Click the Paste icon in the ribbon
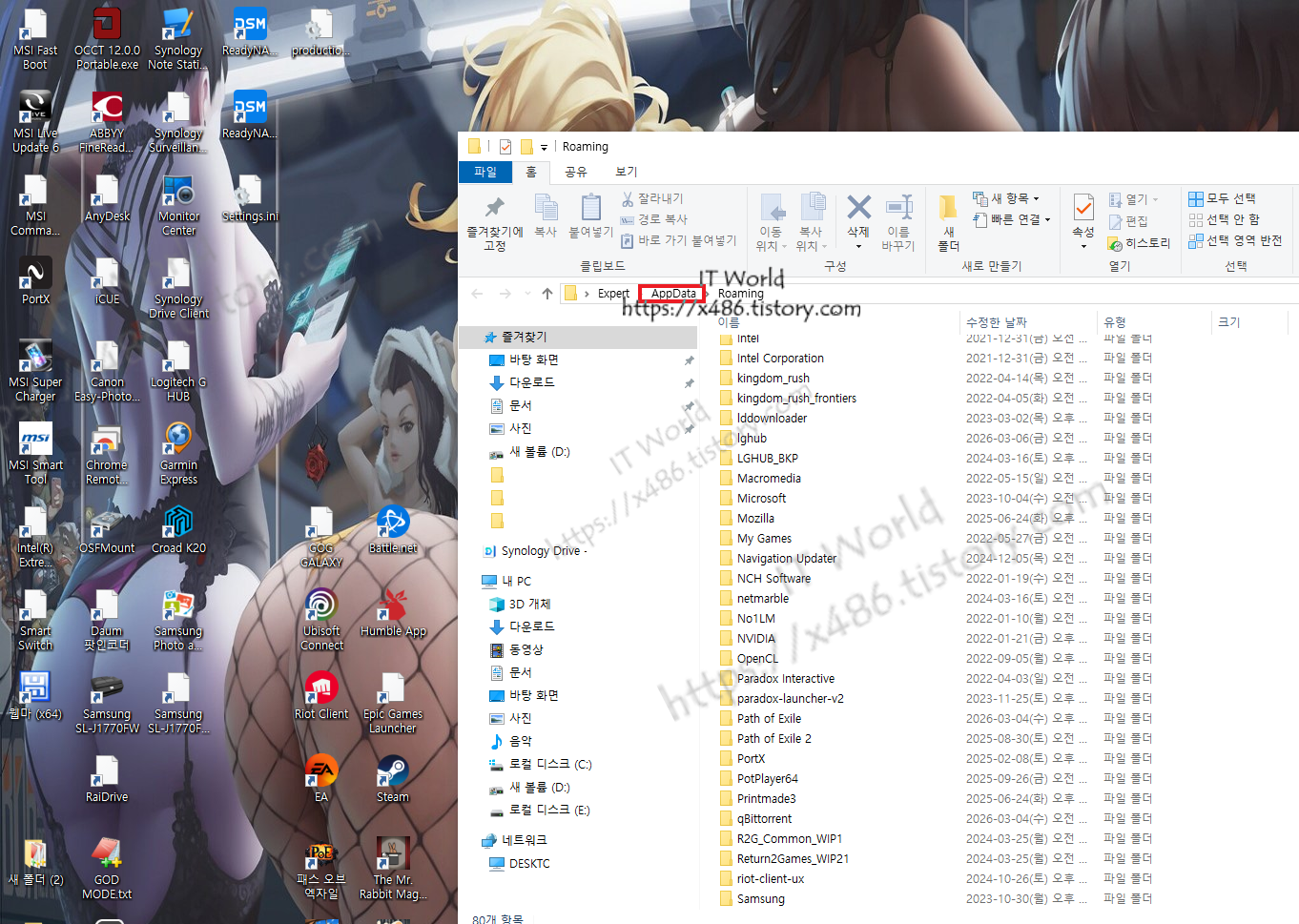 click(591, 207)
